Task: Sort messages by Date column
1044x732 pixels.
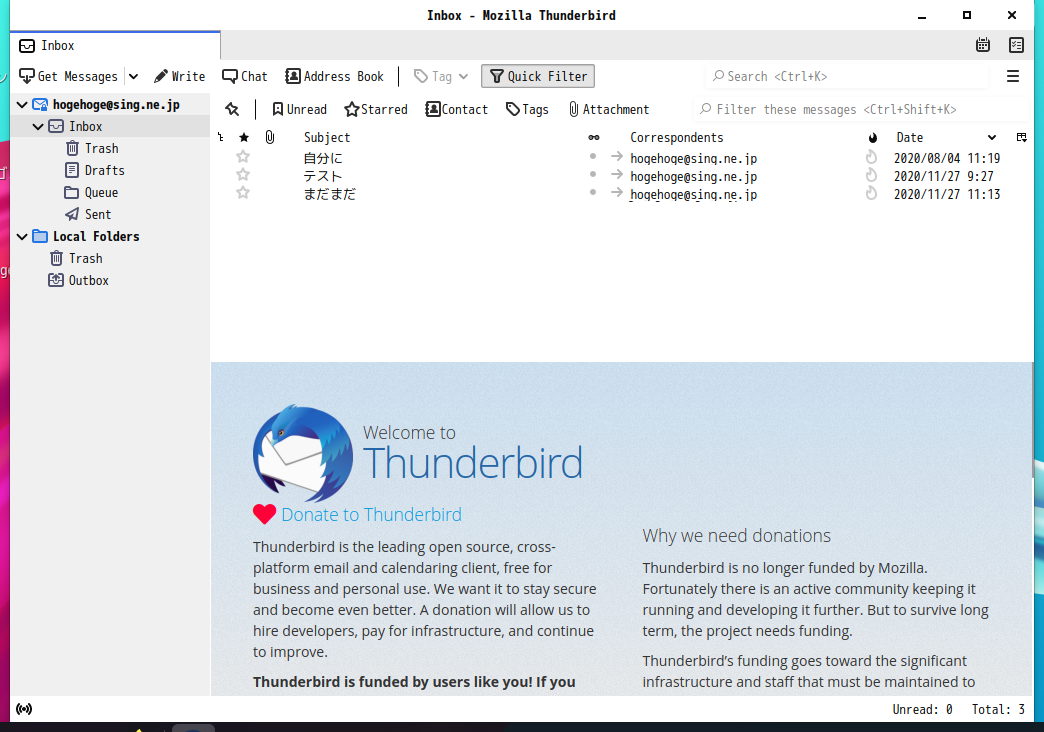Action: 910,137
